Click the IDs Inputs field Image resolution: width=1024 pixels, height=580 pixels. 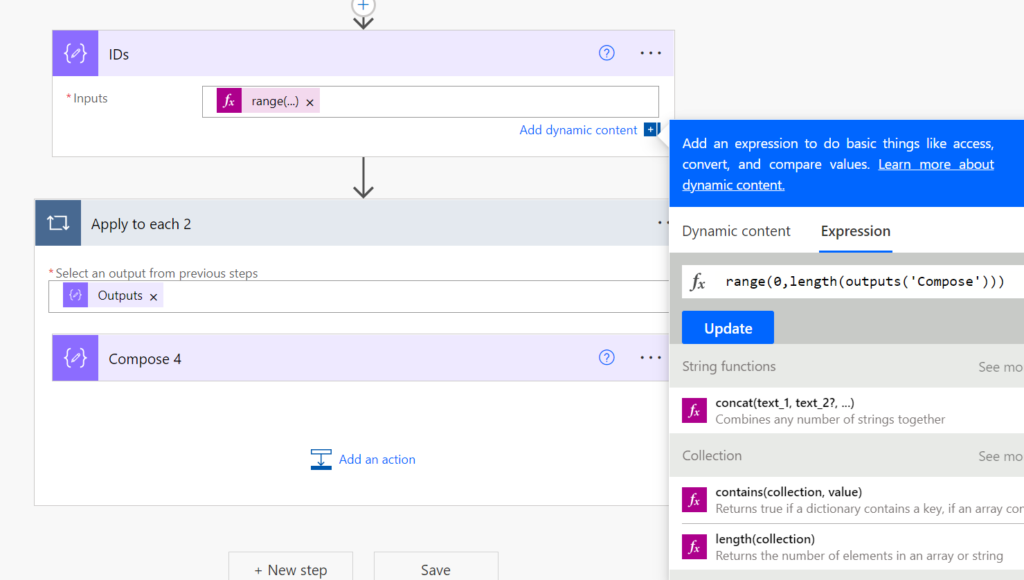[x=430, y=102]
